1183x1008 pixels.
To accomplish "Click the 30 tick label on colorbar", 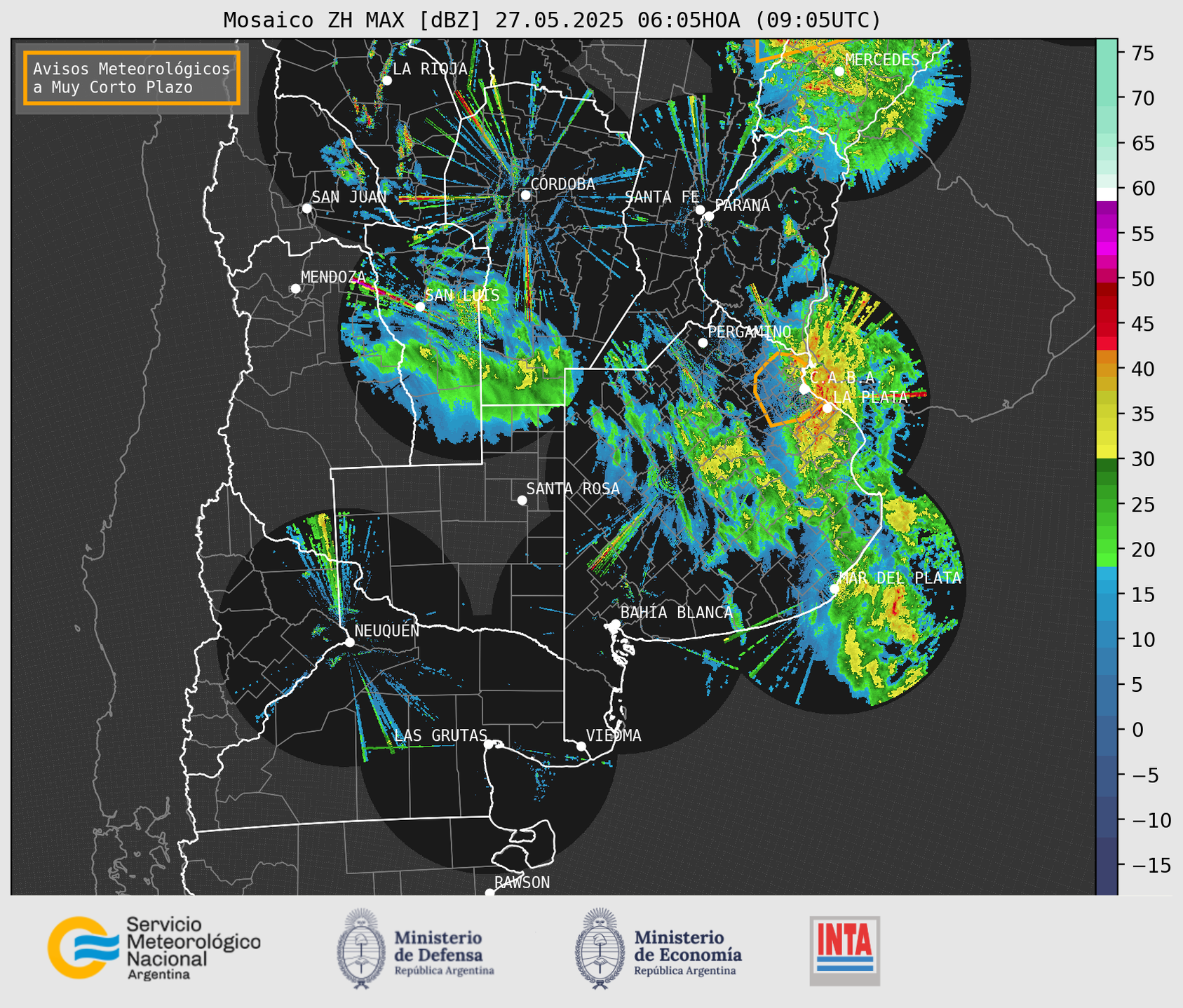I will [x=1142, y=459].
